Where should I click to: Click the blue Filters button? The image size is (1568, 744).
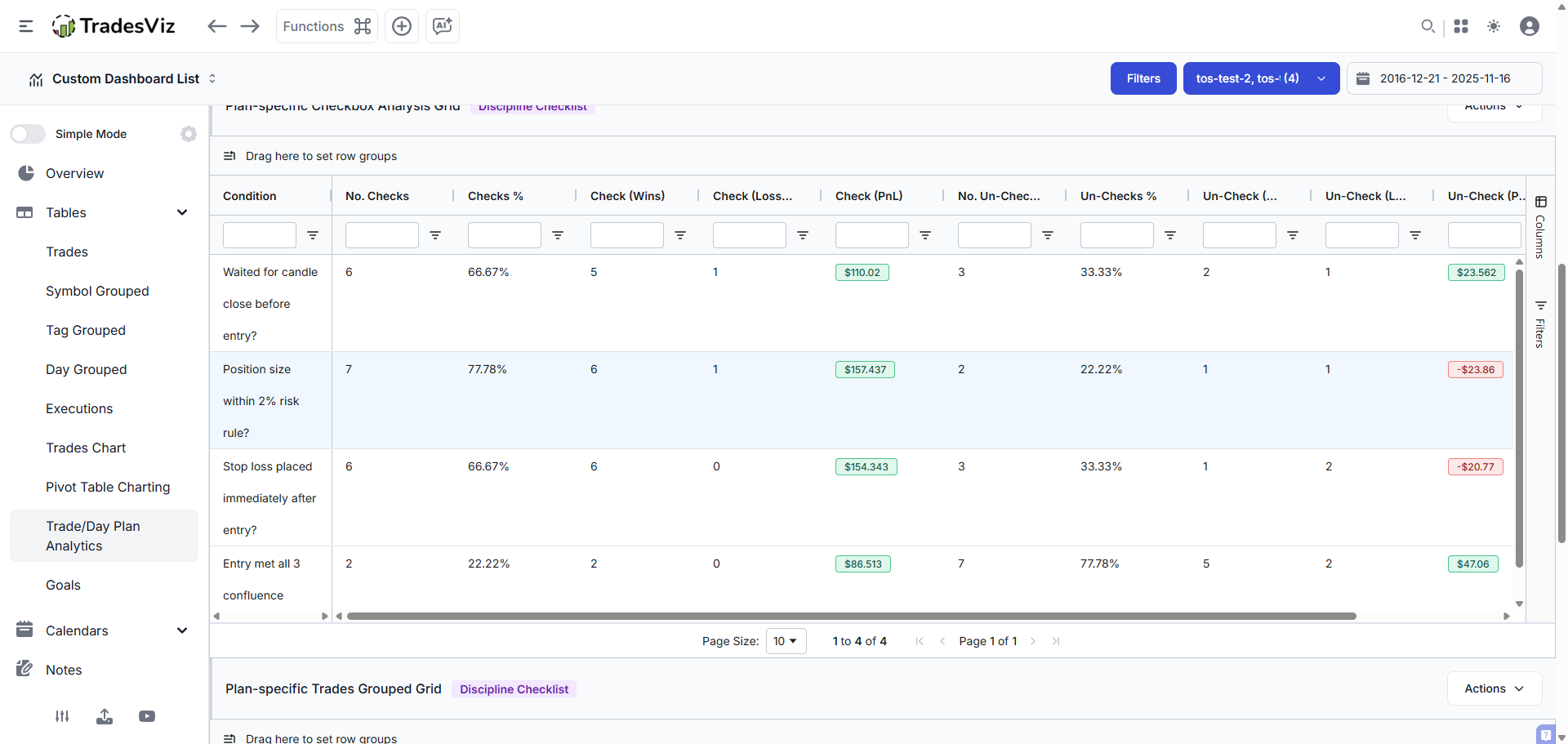pyautogui.click(x=1143, y=78)
